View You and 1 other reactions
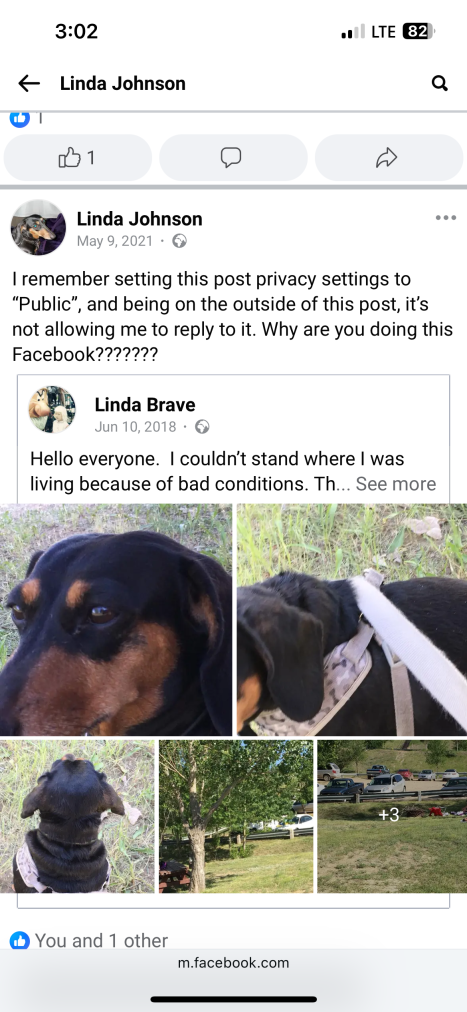The width and height of the screenshot is (467, 1012). click(x=101, y=940)
